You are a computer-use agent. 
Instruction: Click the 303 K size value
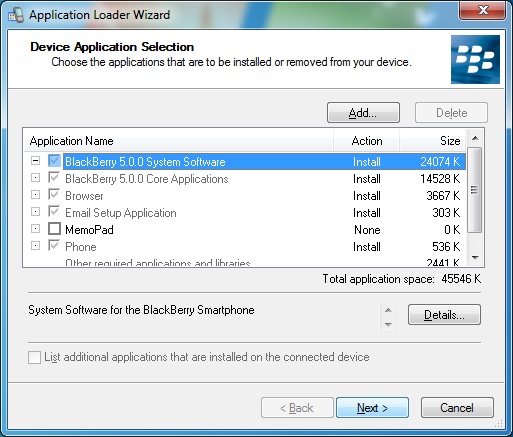pos(446,213)
